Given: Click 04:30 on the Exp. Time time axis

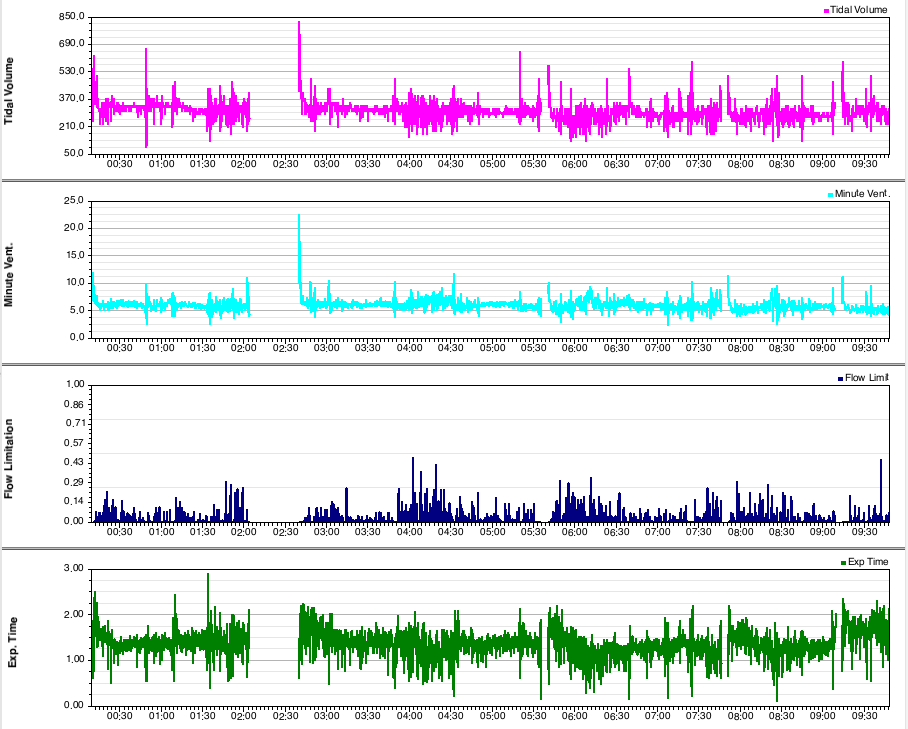Looking at the screenshot, I should pos(451,716).
